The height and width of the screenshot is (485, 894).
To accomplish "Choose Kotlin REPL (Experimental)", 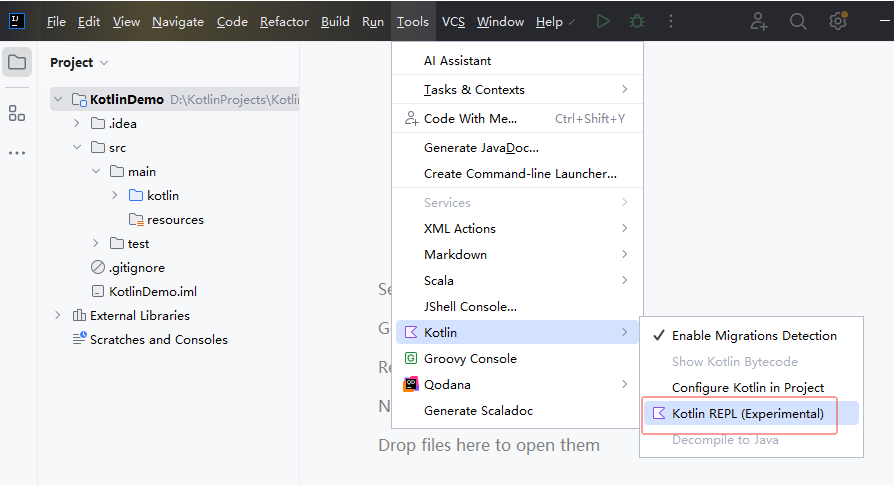I will click(x=751, y=414).
